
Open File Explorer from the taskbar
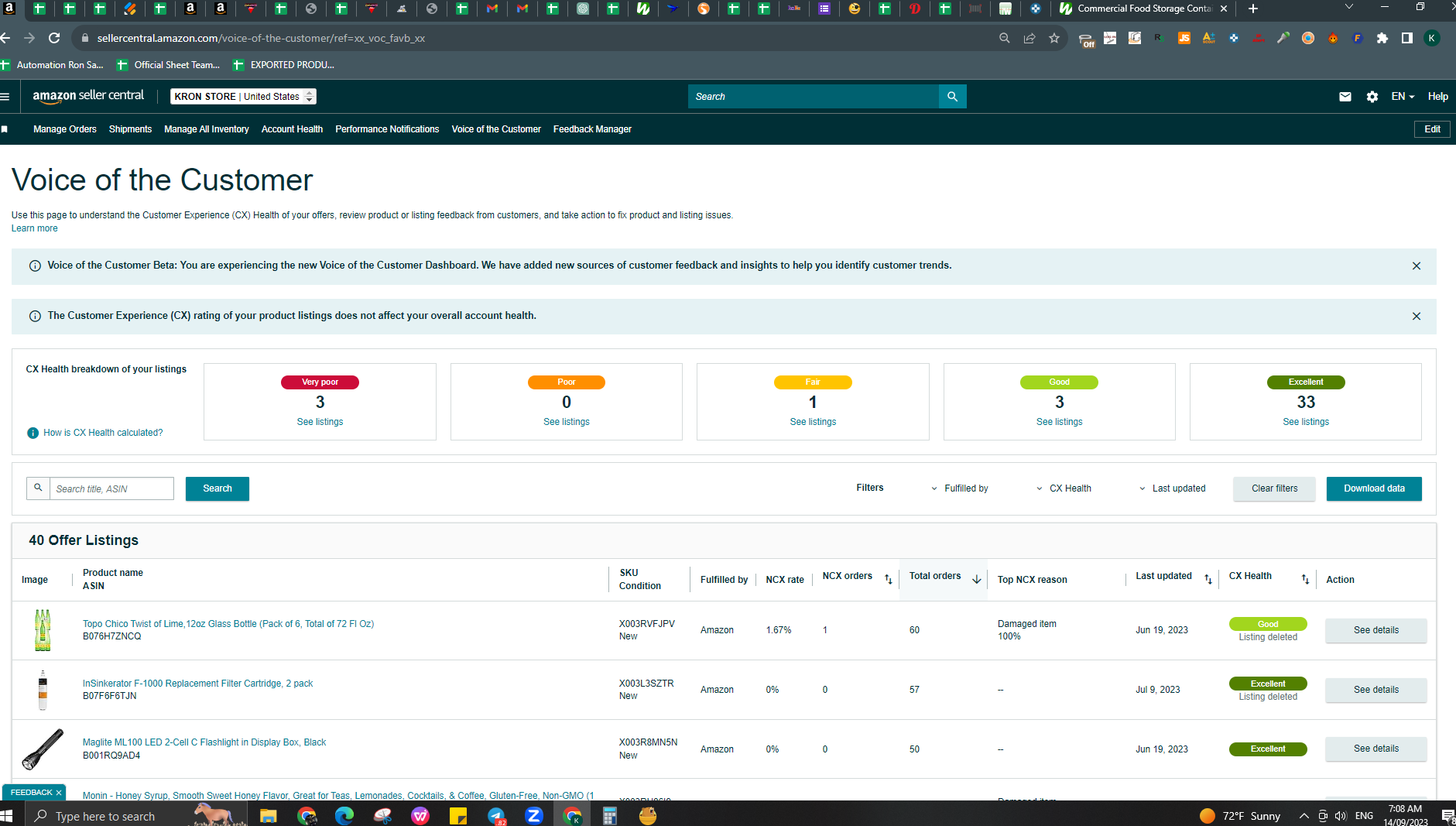coord(268,815)
